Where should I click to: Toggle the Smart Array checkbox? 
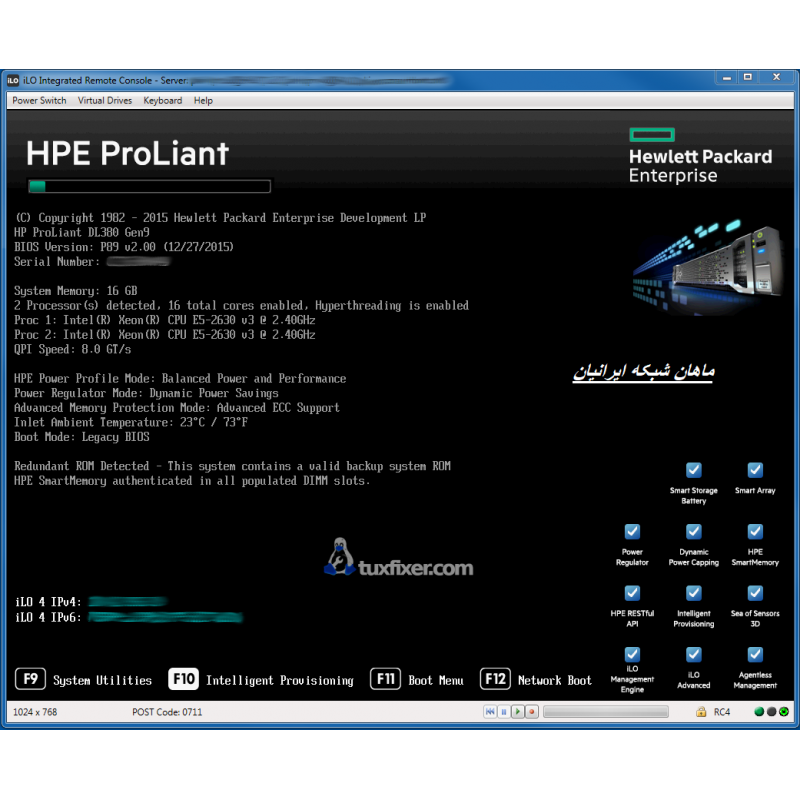point(755,470)
